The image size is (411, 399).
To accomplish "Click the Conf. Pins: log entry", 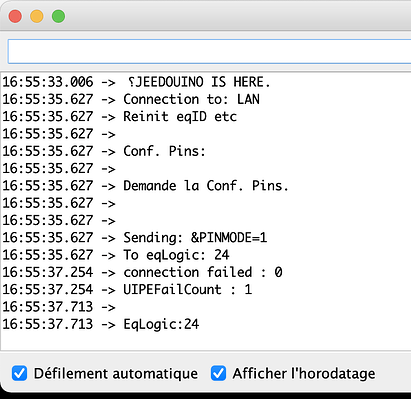I will coord(104,151).
